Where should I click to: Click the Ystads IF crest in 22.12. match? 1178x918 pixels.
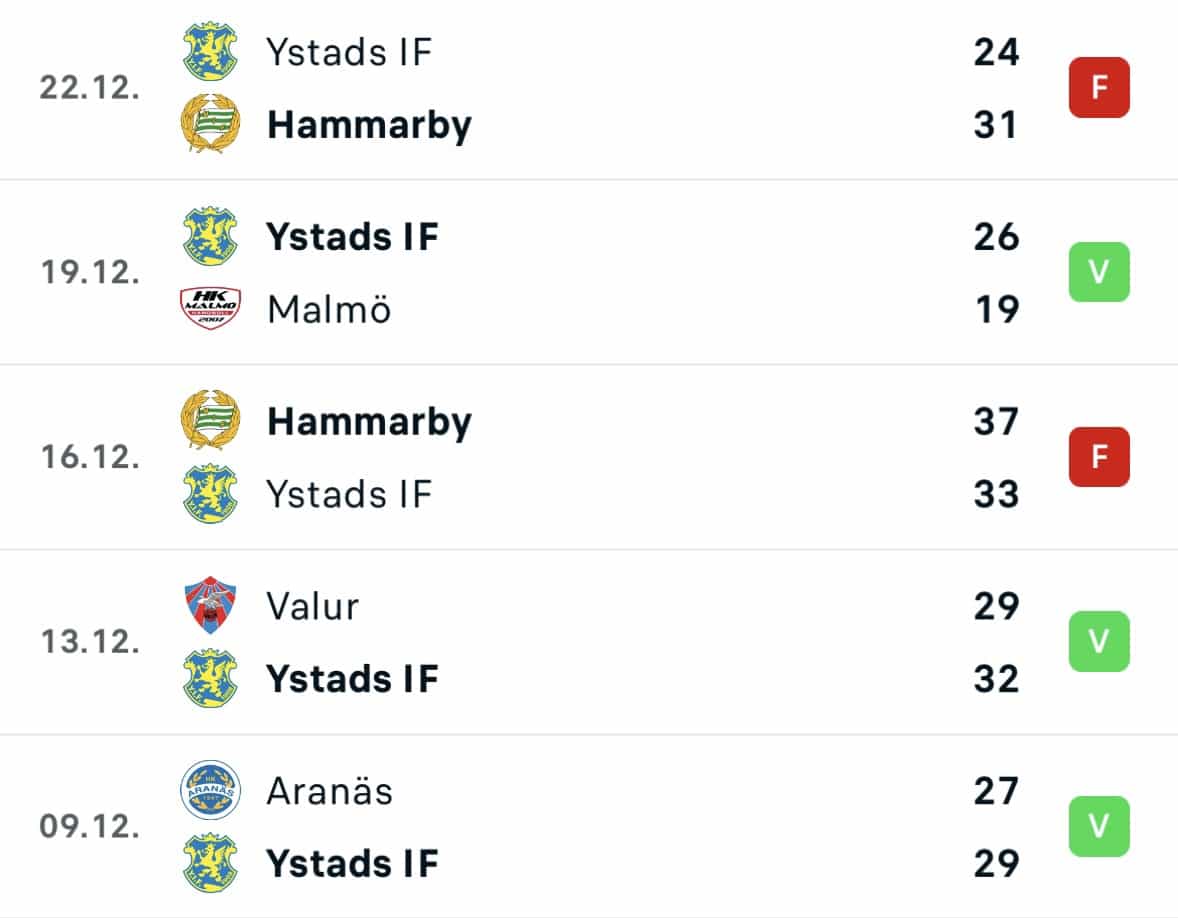pos(210,51)
